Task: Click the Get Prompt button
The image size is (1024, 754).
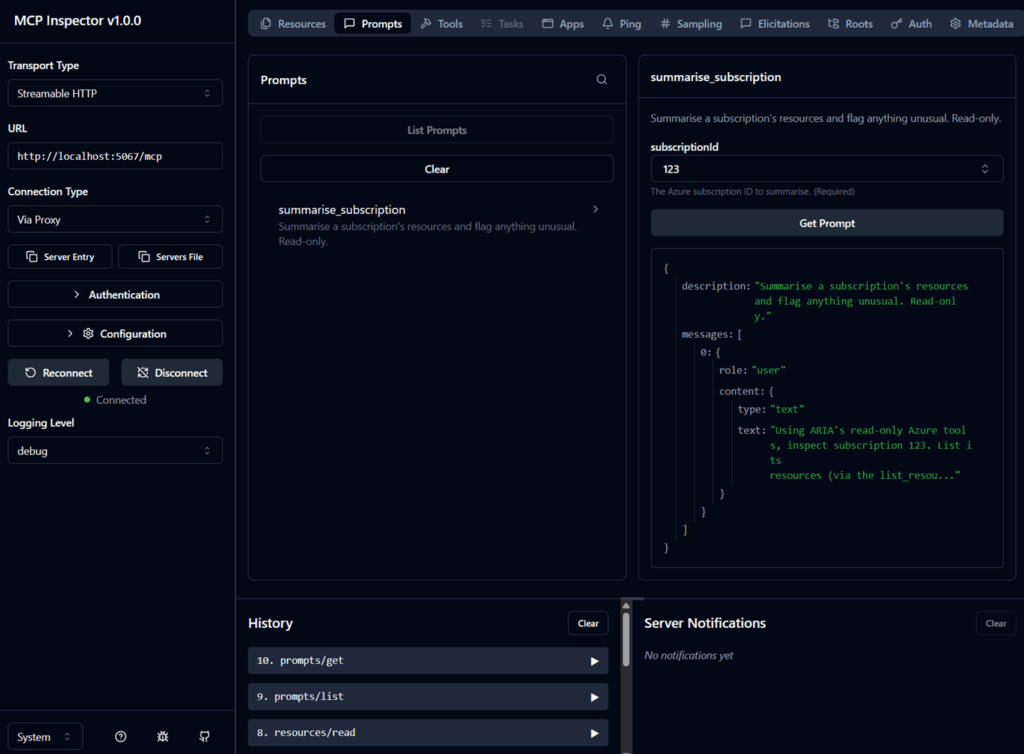Action: pyautogui.click(x=827, y=223)
